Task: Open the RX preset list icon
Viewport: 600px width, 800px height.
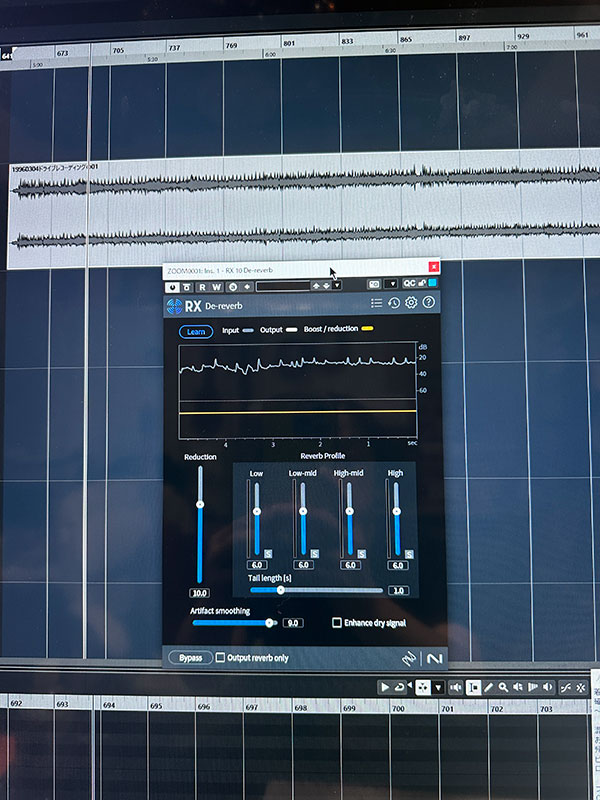Action: [377, 303]
